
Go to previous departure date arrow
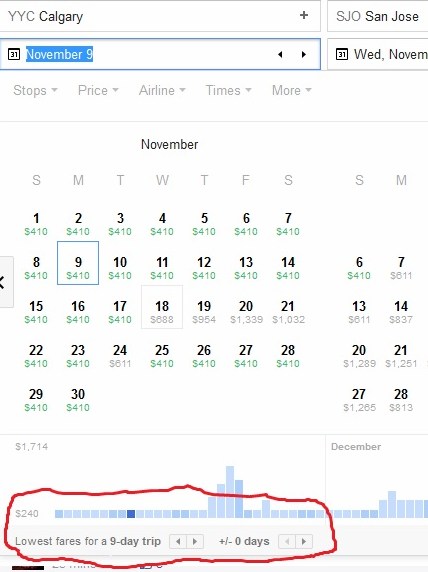point(280,54)
